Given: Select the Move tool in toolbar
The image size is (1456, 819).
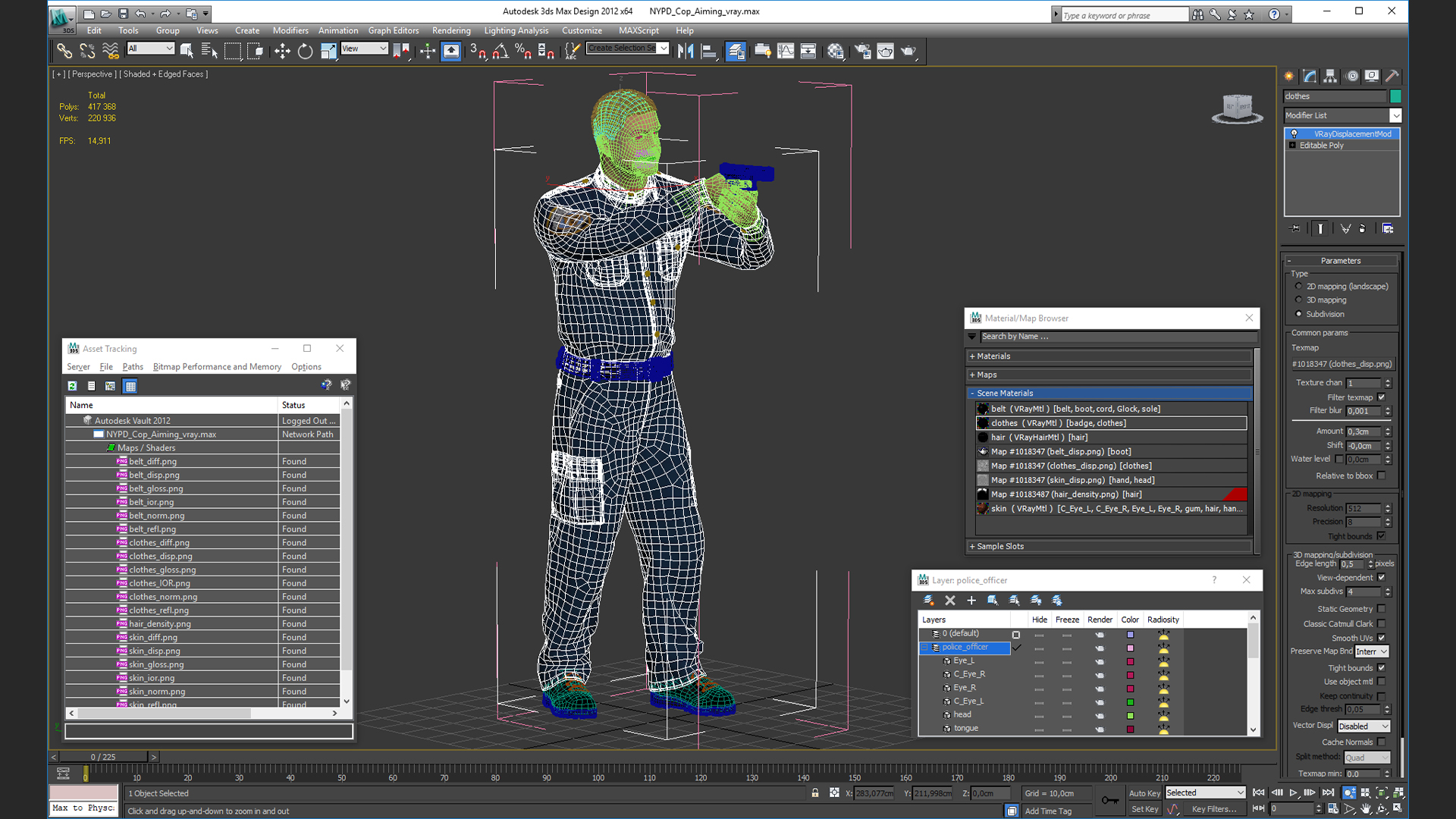Looking at the screenshot, I should (x=282, y=51).
